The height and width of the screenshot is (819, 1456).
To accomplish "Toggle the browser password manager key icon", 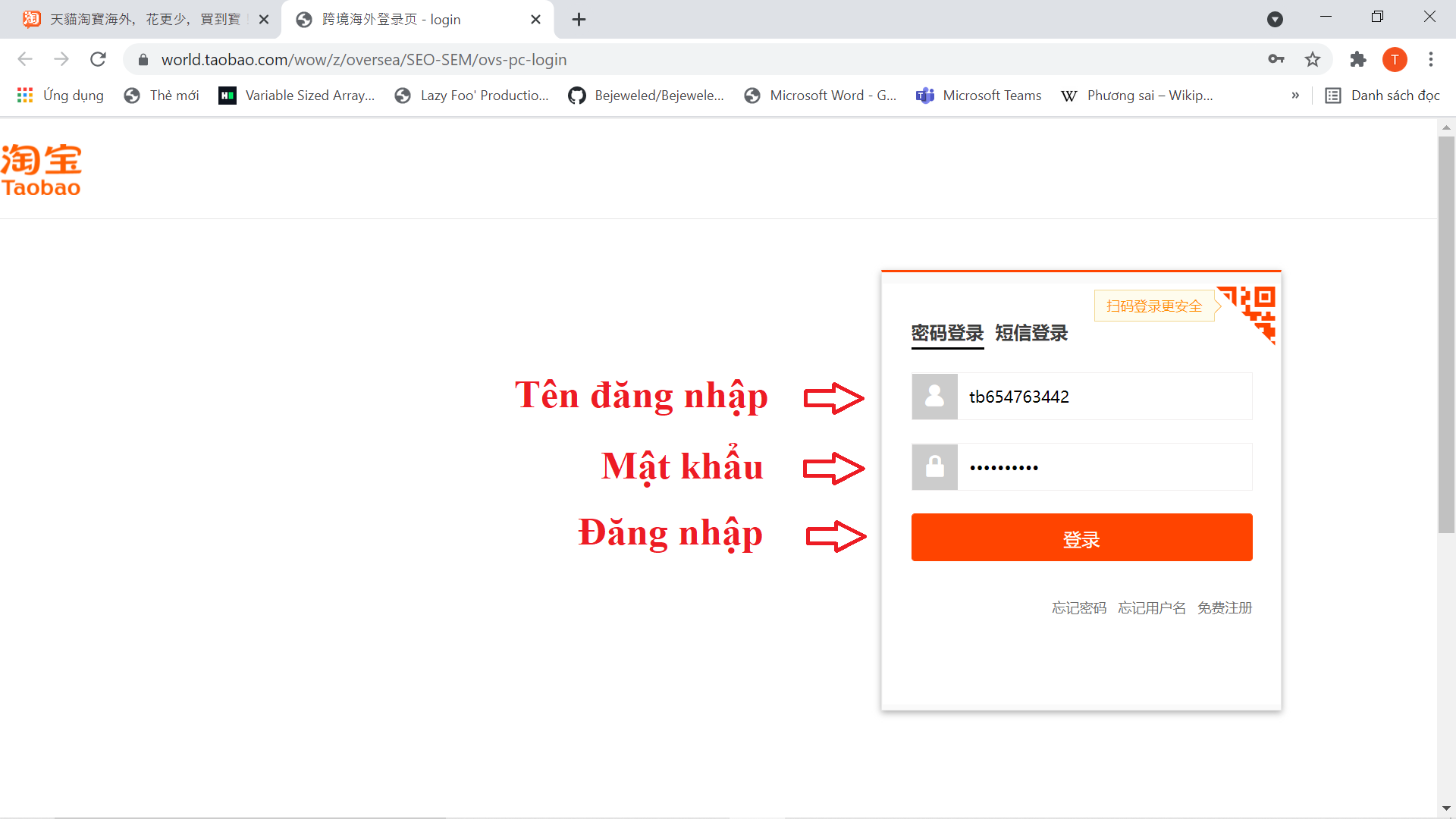I will (1276, 59).
